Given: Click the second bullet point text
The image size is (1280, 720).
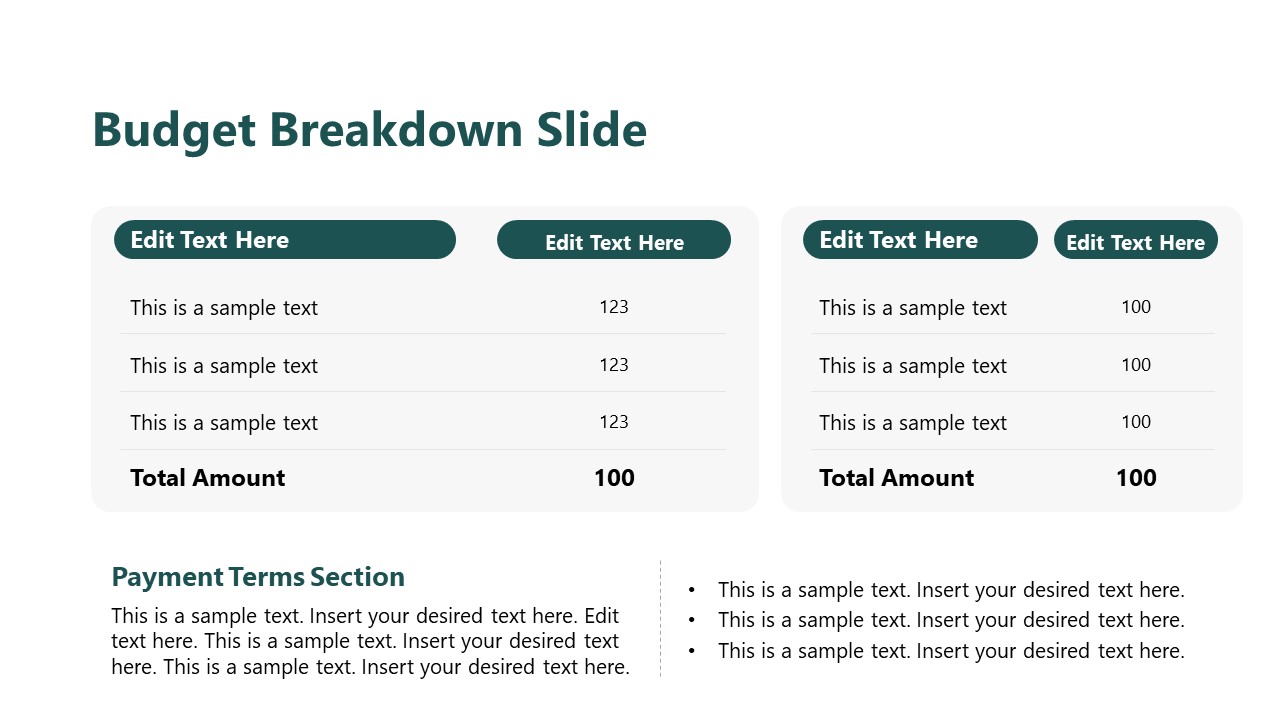Looking at the screenshot, I should (950, 620).
